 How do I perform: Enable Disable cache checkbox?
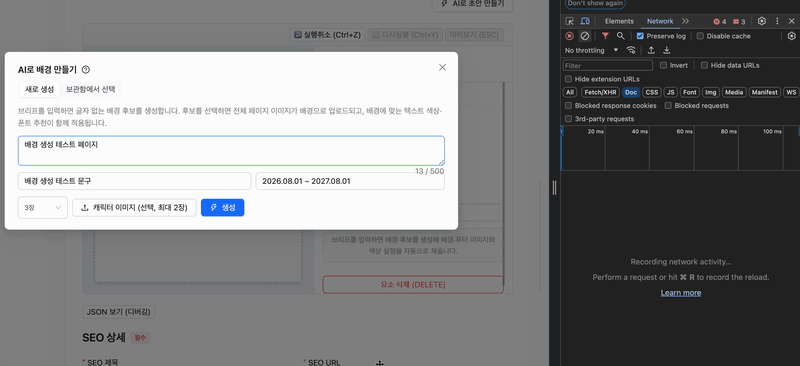[x=700, y=36]
